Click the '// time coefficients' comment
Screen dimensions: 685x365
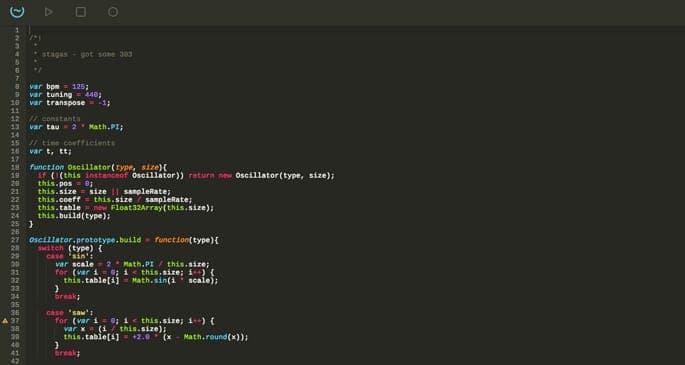coord(72,143)
